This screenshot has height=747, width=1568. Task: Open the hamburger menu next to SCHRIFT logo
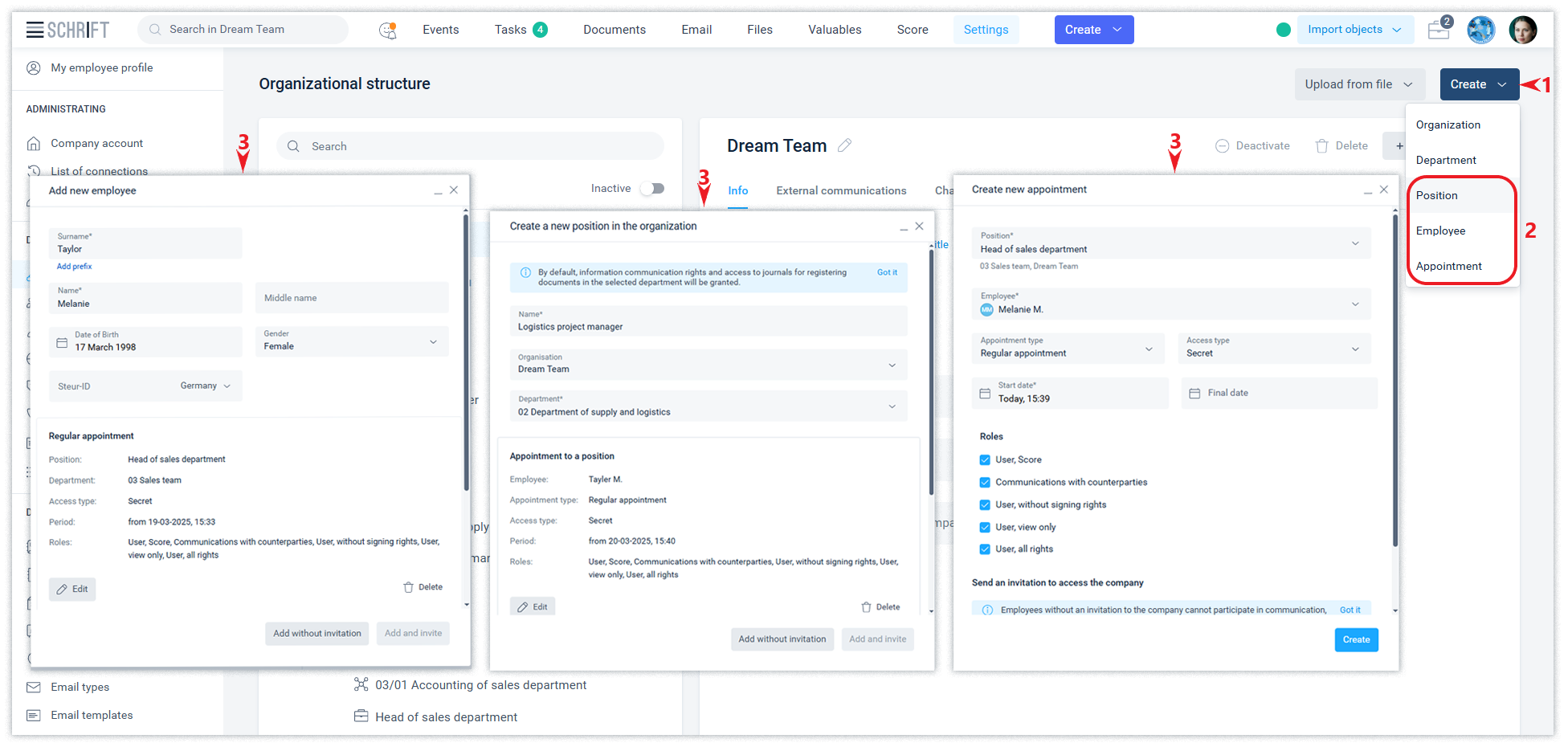[35, 30]
